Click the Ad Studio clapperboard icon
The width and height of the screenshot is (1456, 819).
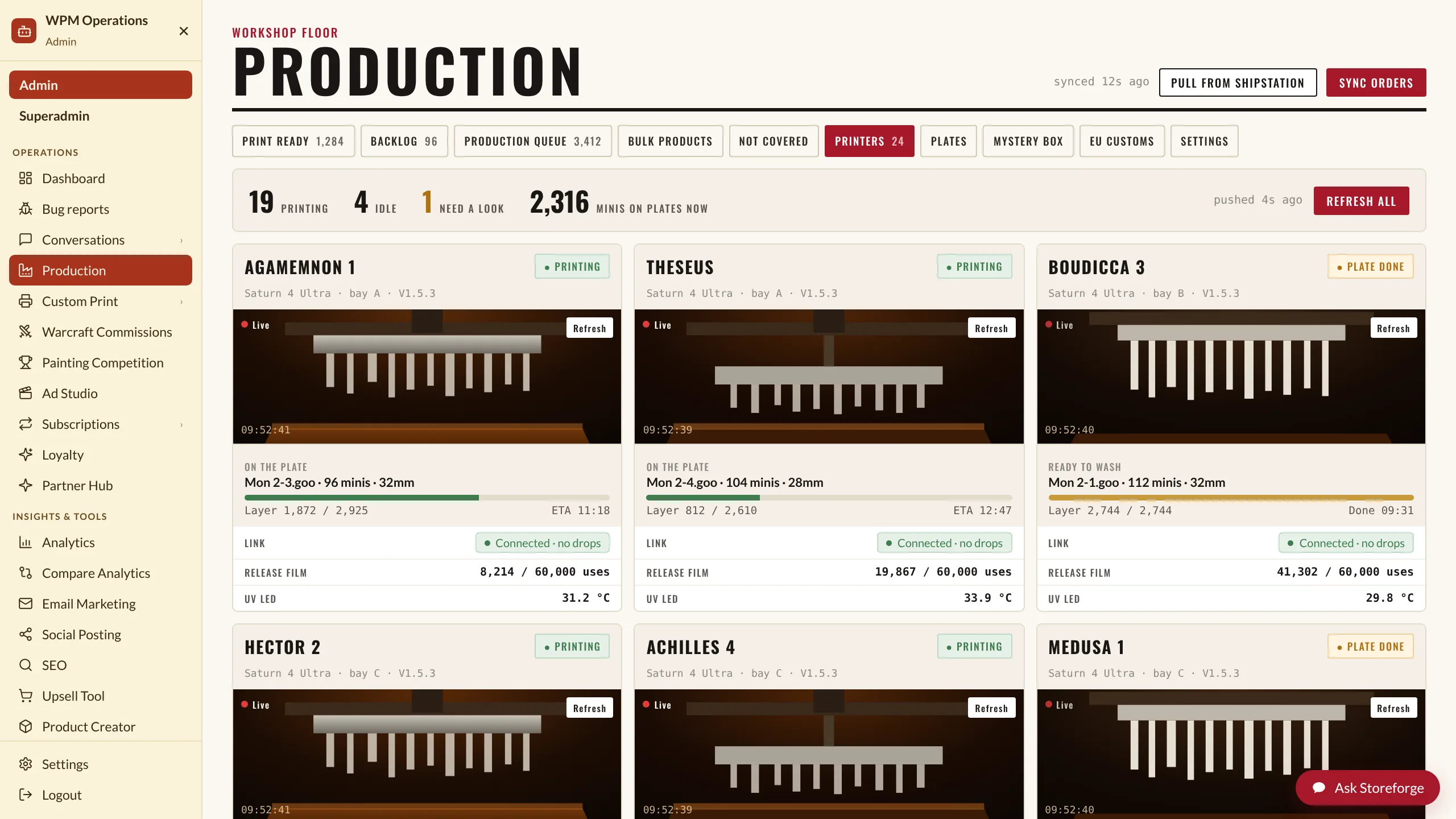click(x=26, y=394)
